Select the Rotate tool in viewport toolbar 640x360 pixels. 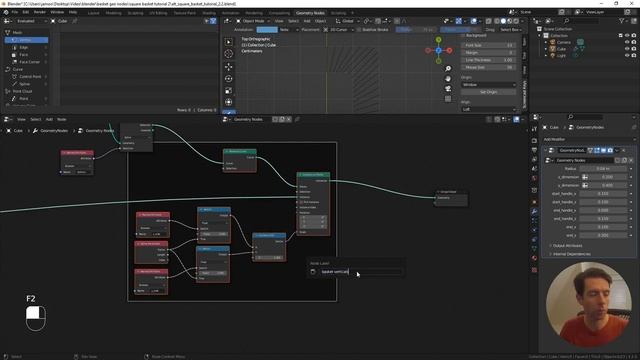pyautogui.click(x=229, y=78)
